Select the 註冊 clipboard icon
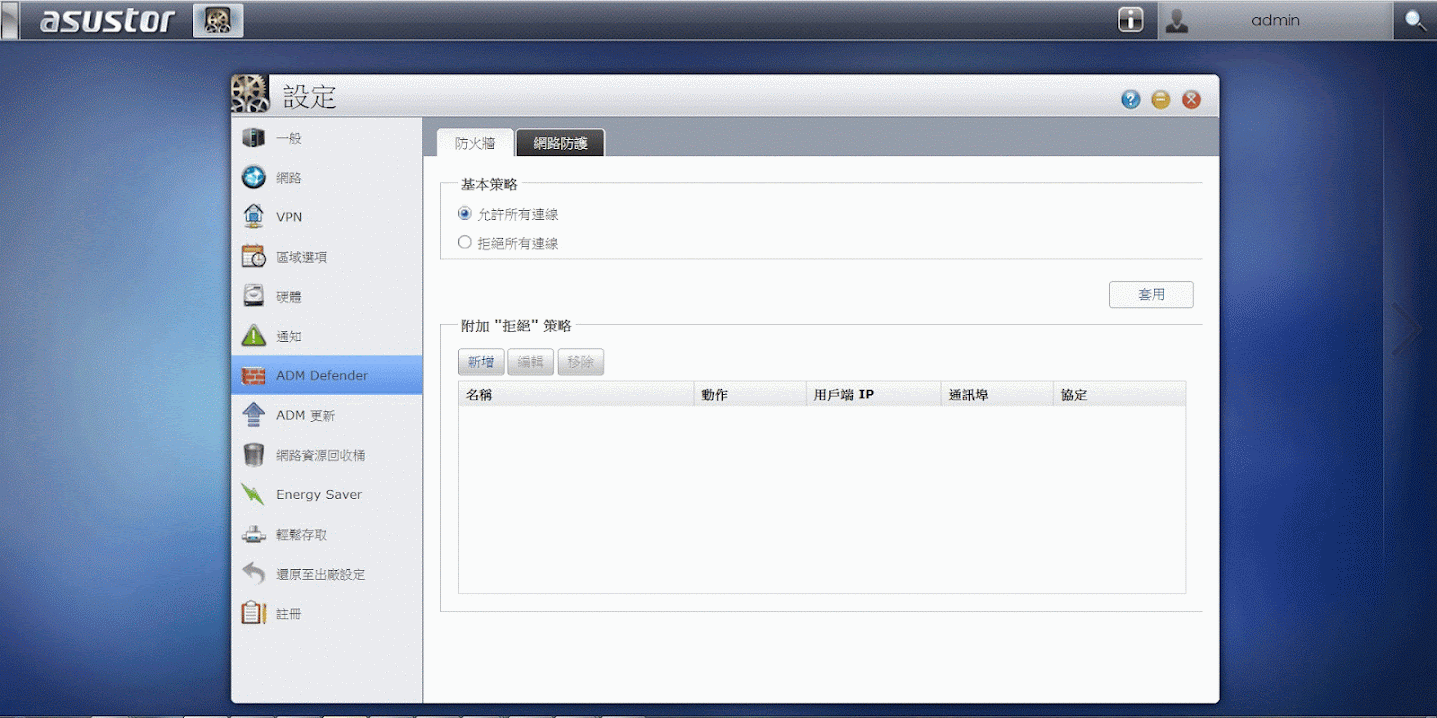Viewport: 1437px width, 718px height. [254, 613]
